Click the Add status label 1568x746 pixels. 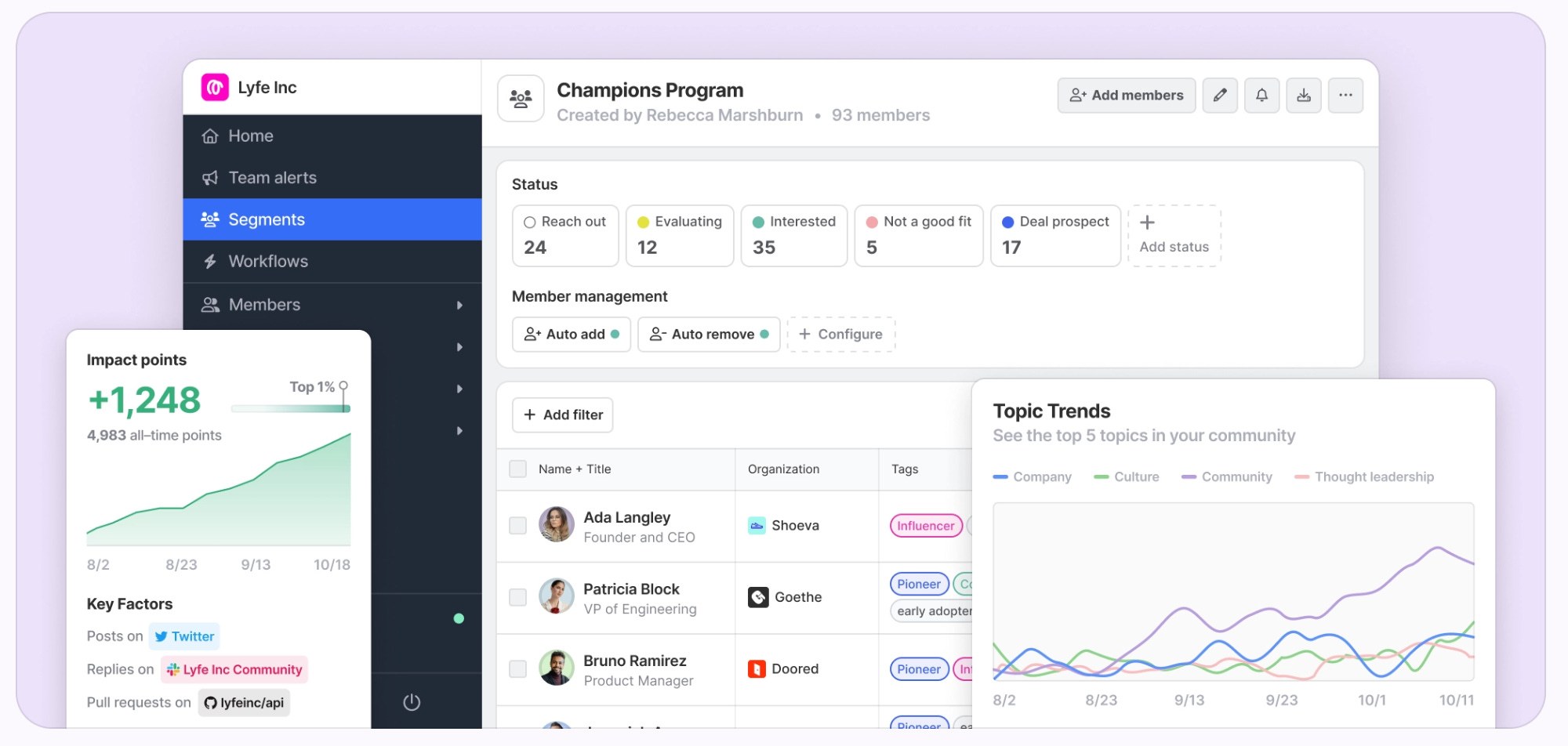coord(1174,247)
